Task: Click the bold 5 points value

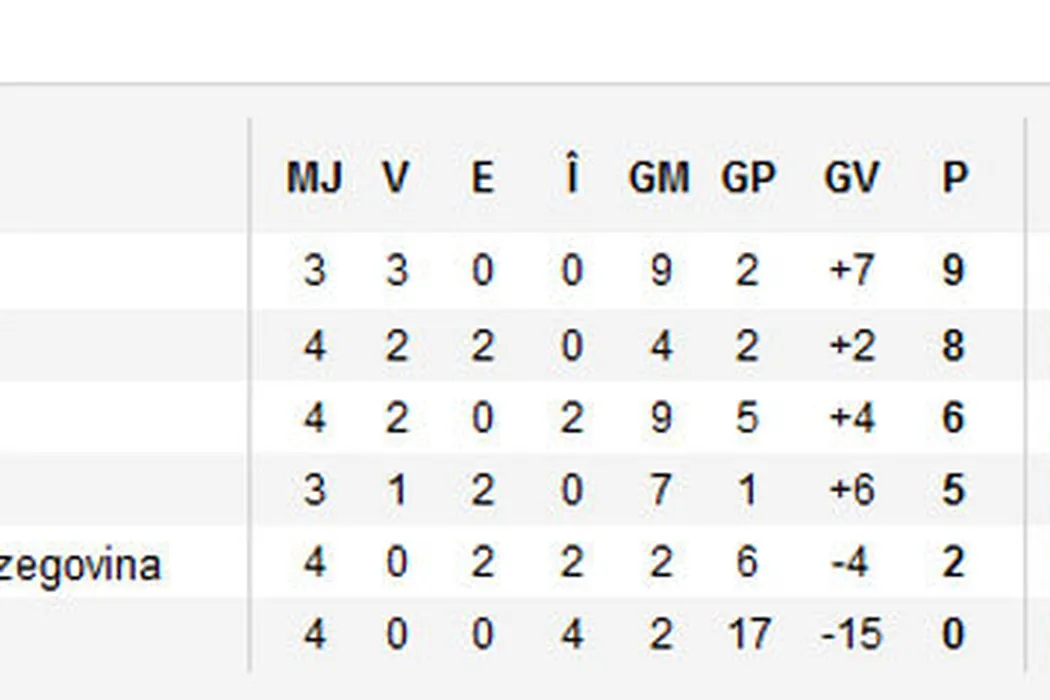Action: coord(954,490)
